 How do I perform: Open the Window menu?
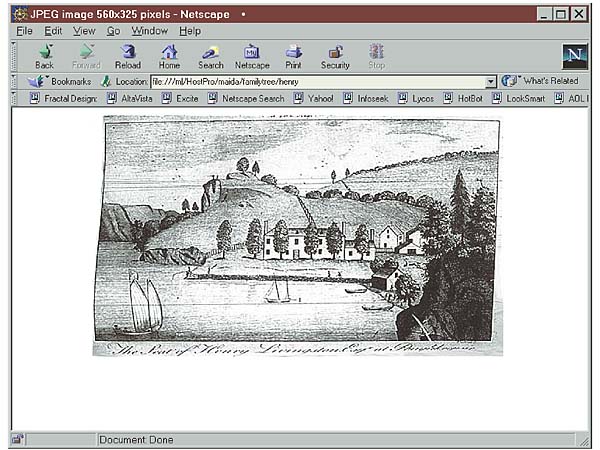150,31
